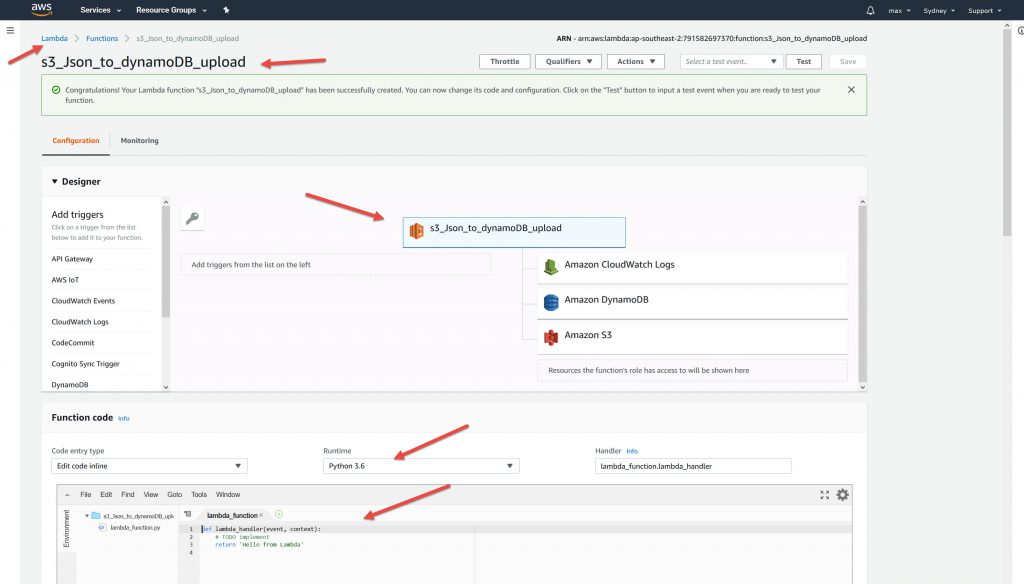Dismiss the green success notification banner
Screen dimensions: 1024x584
click(851, 90)
